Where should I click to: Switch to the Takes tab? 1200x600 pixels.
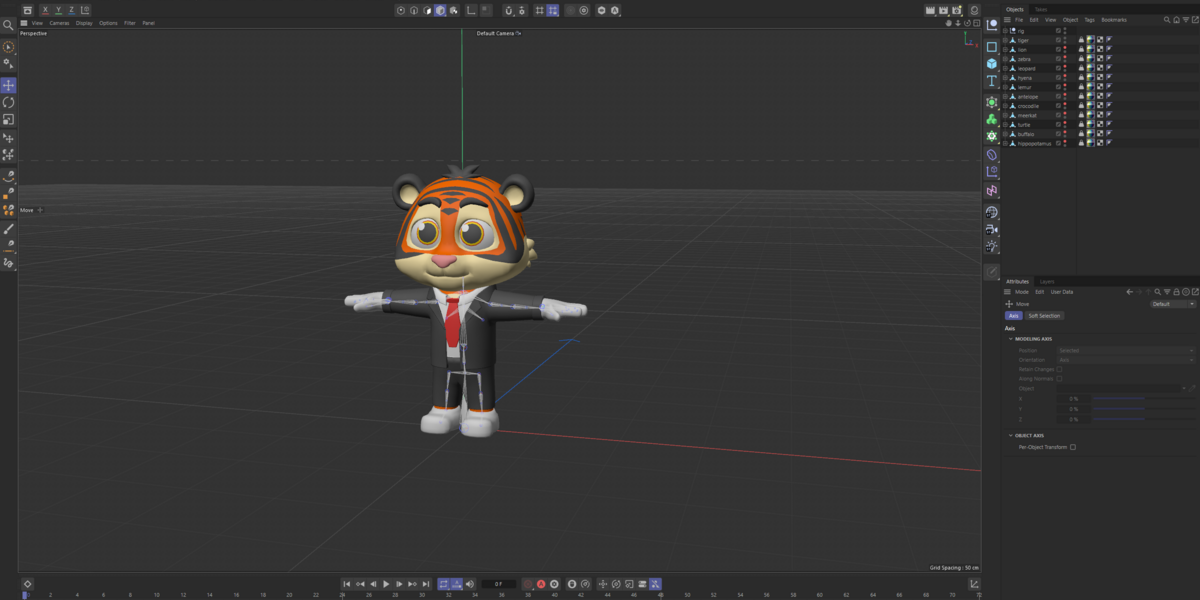(1041, 9)
